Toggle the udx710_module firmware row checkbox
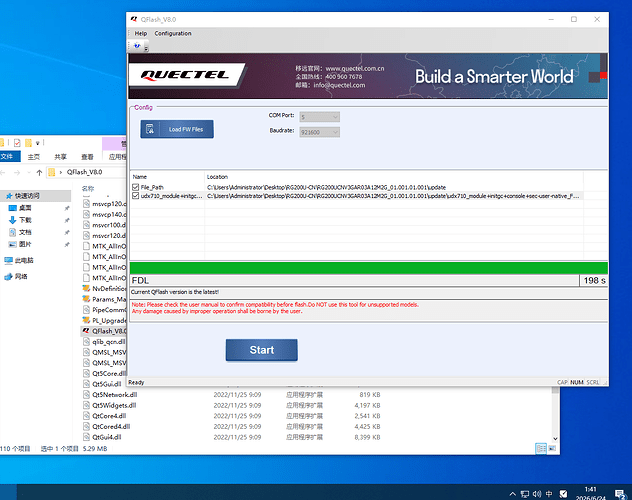This screenshot has height=500, width=632. 135,196
